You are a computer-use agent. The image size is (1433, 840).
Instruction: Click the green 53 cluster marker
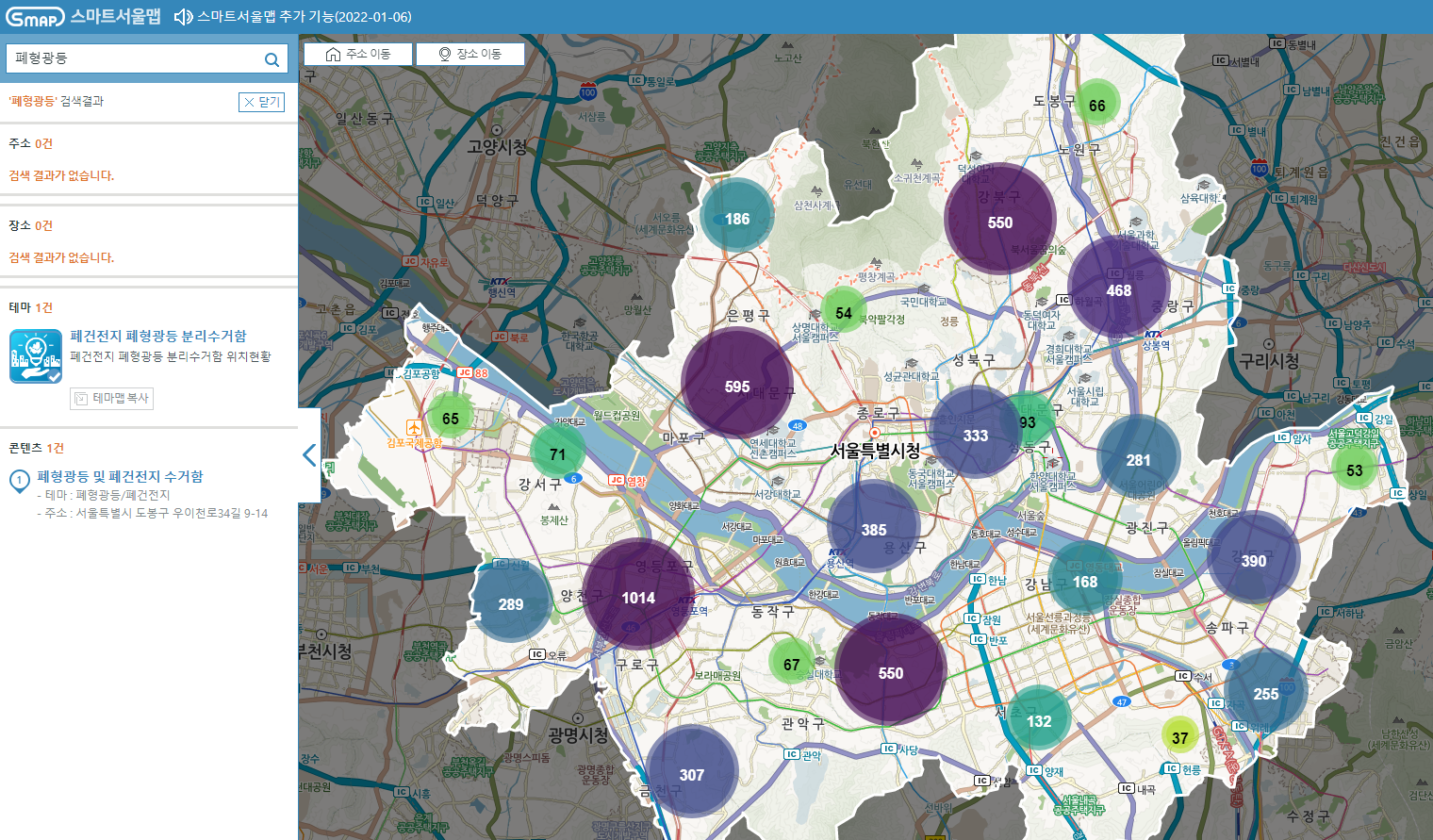tap(1355, 469)
